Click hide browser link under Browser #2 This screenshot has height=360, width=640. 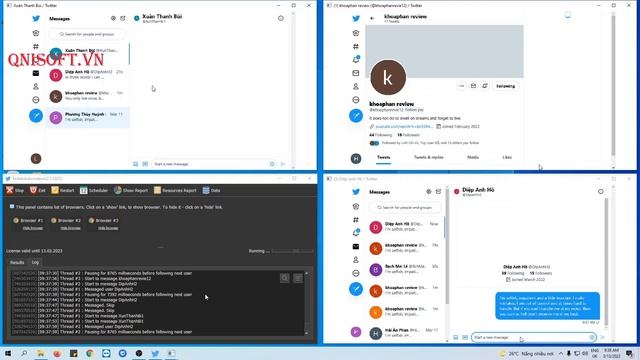click(70, 228)
